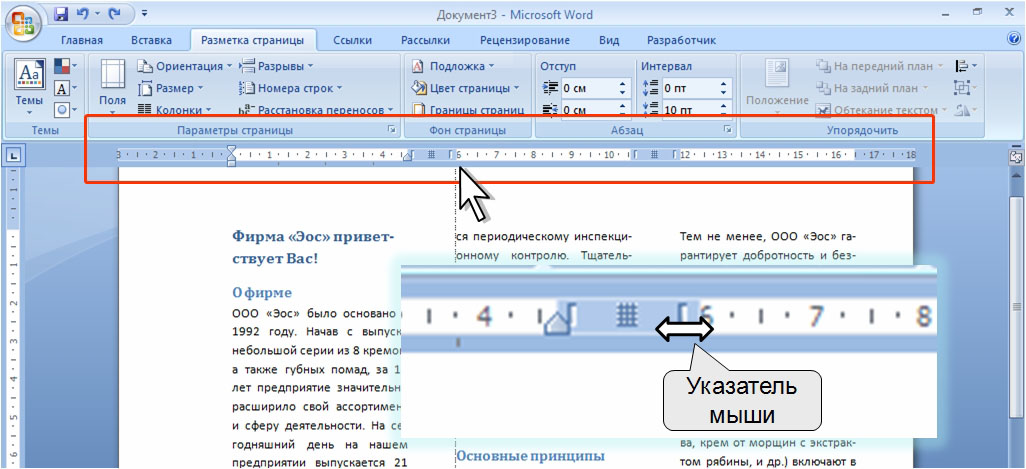Screen dimensions: 1026x469
Task: Open the Поля margins menu
Action: (x=113, y=87)
